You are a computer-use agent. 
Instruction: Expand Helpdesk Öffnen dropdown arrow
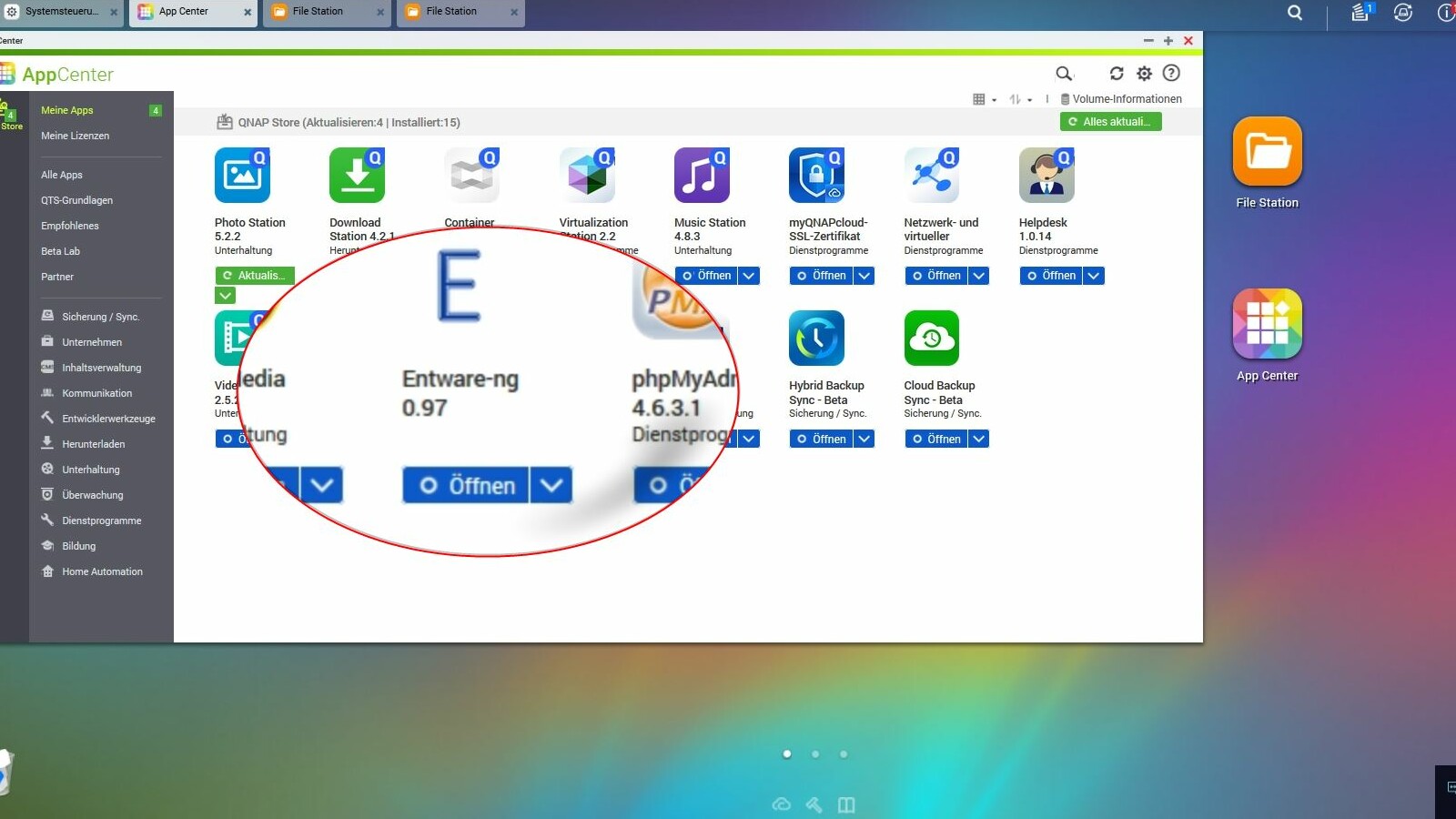1094,276
